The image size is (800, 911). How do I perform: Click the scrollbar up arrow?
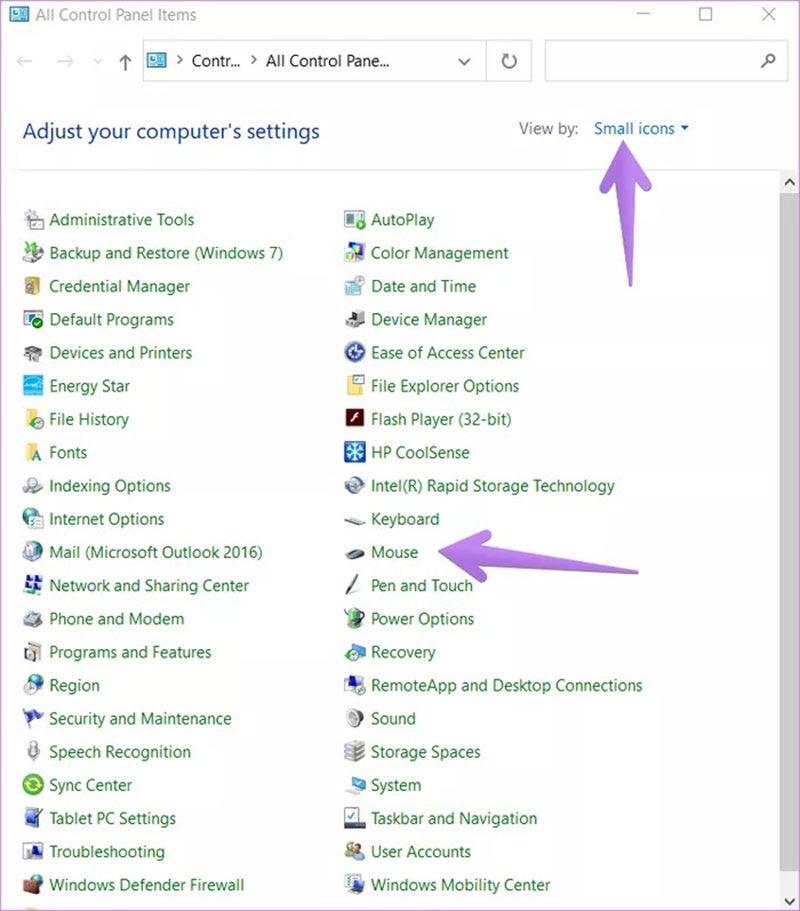click(x=789, y=182)
